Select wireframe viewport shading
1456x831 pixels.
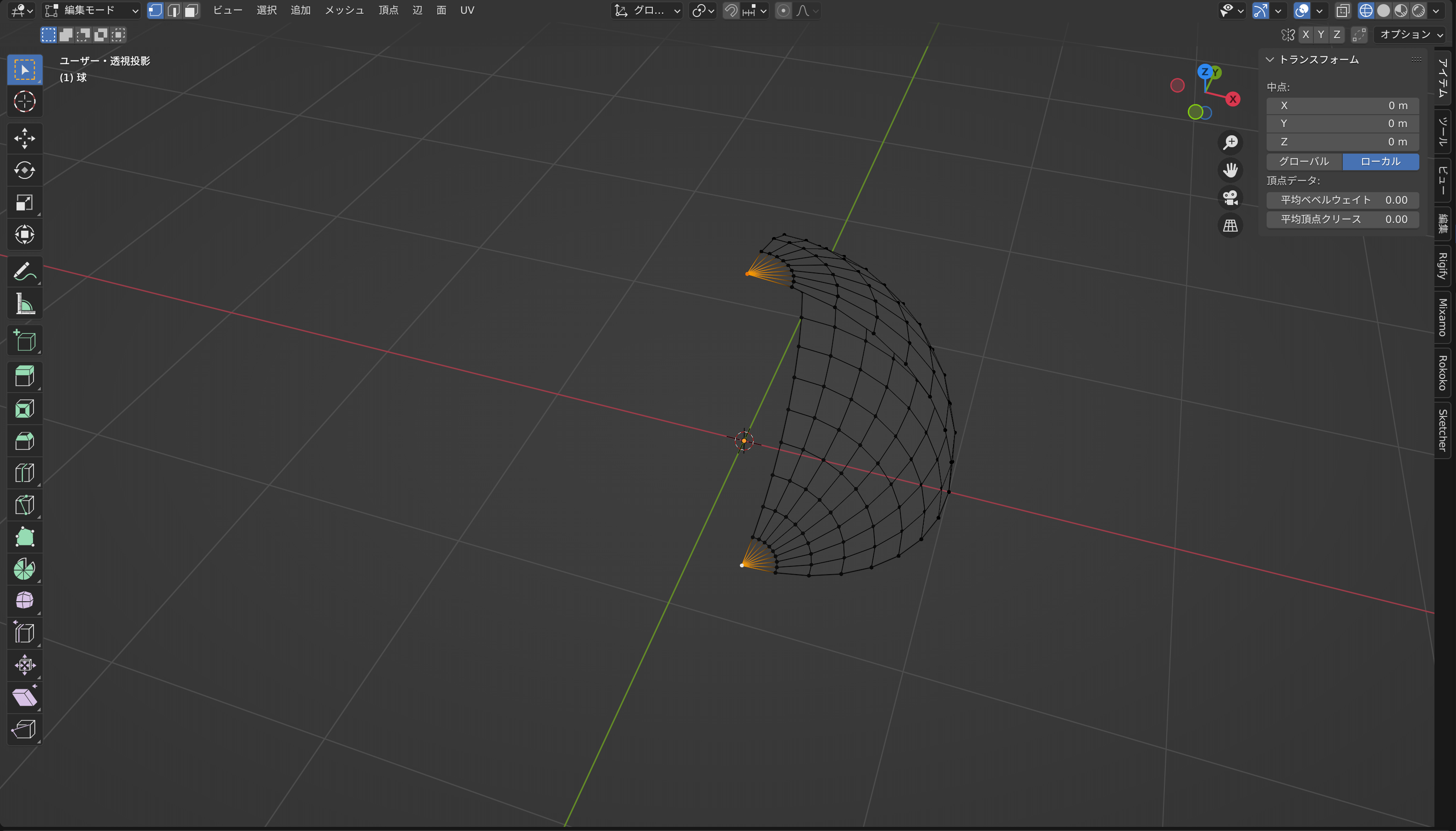[1366, 10]
